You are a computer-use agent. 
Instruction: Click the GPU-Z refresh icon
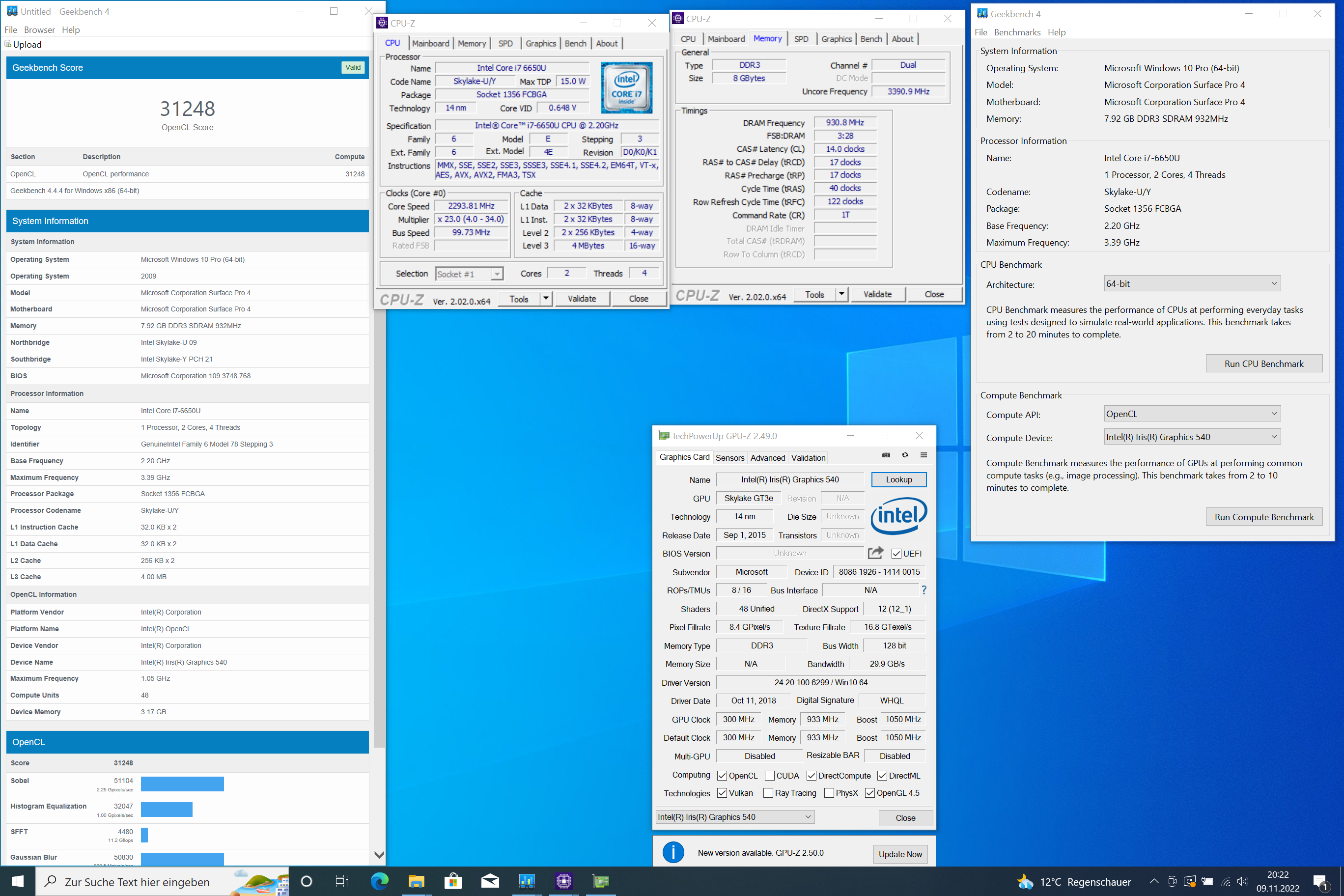tap(905, 455)
